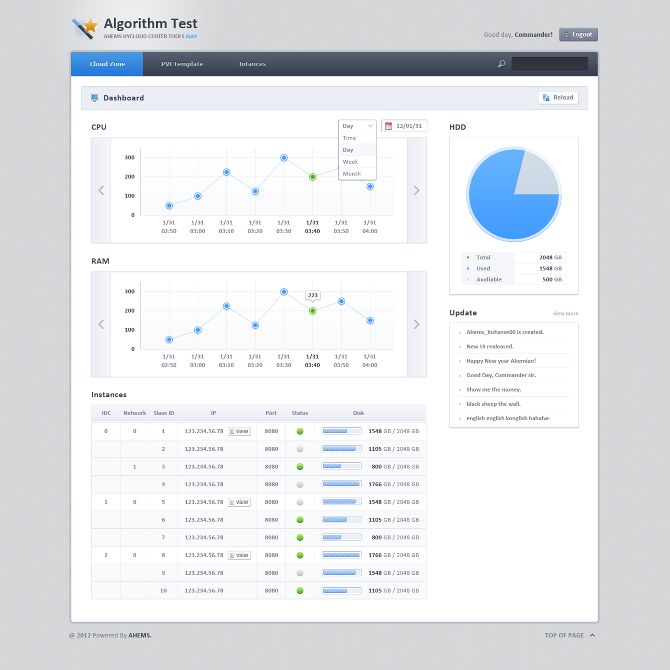Click the Dashboard monitor icon
670x670 pixels.
[x=94, y=98]
